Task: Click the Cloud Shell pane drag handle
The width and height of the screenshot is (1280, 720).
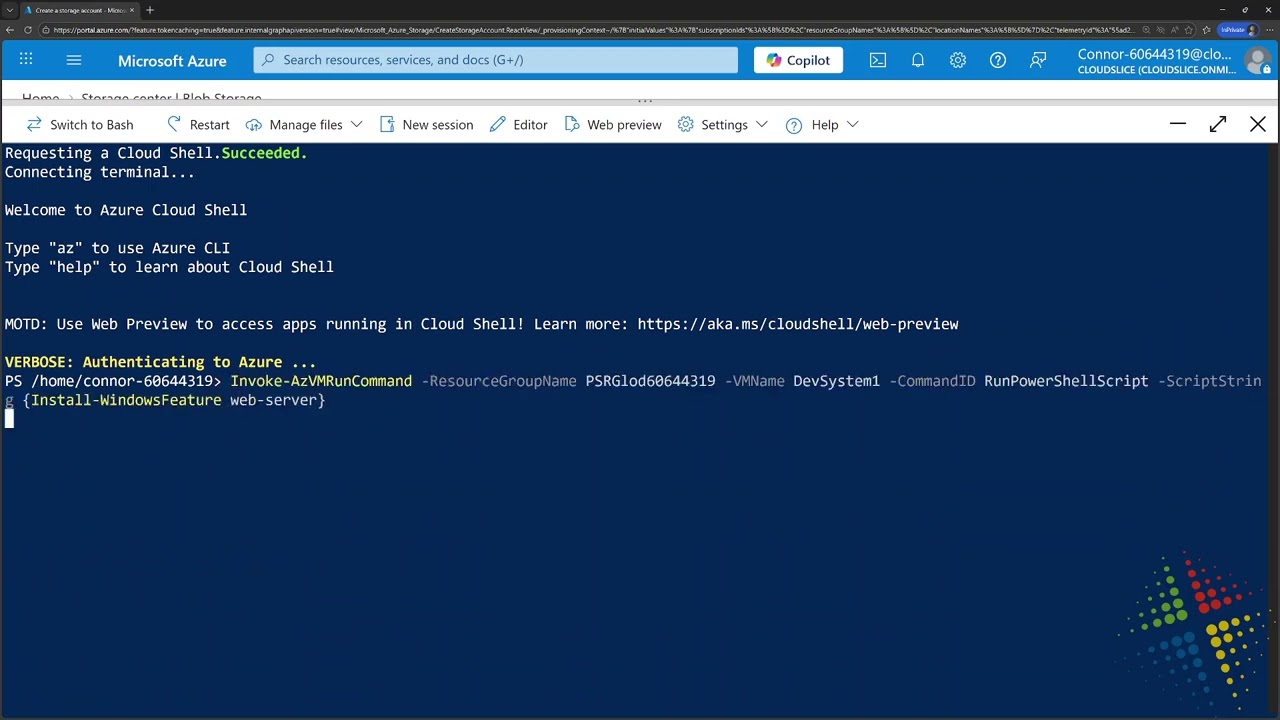Action: click(645, 101)
